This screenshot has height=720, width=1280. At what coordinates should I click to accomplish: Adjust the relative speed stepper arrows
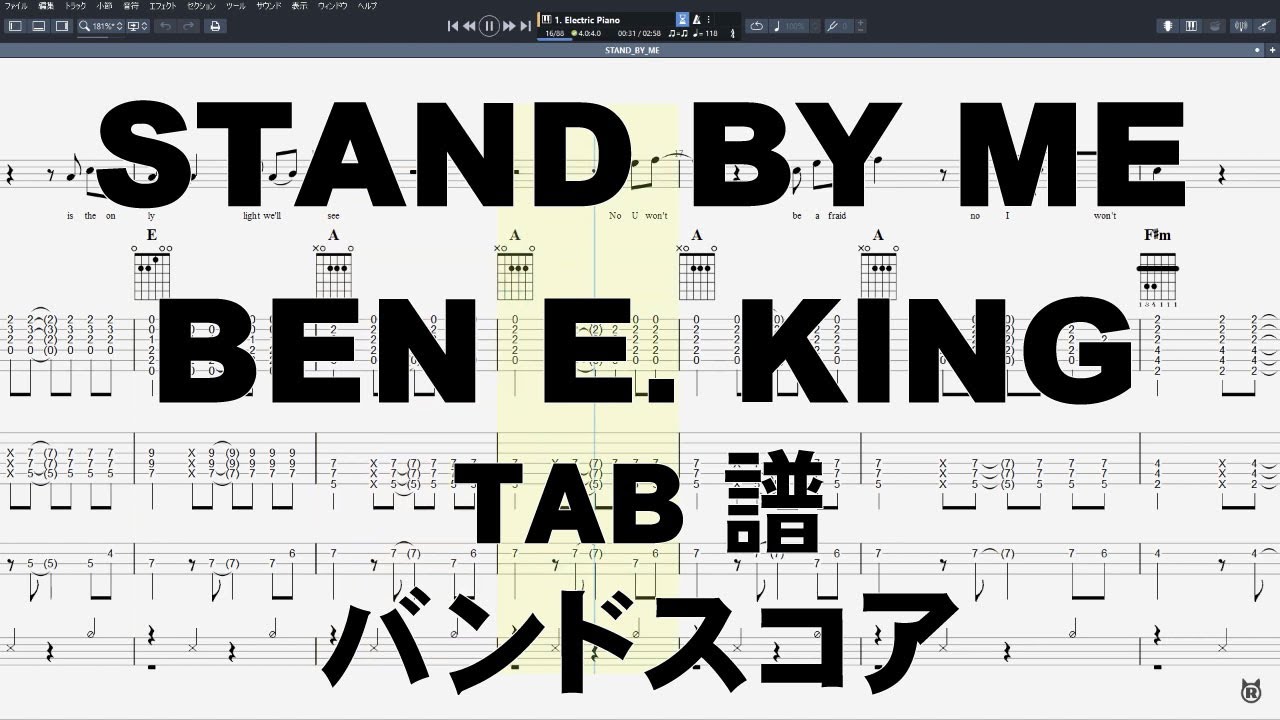(813, 26)
